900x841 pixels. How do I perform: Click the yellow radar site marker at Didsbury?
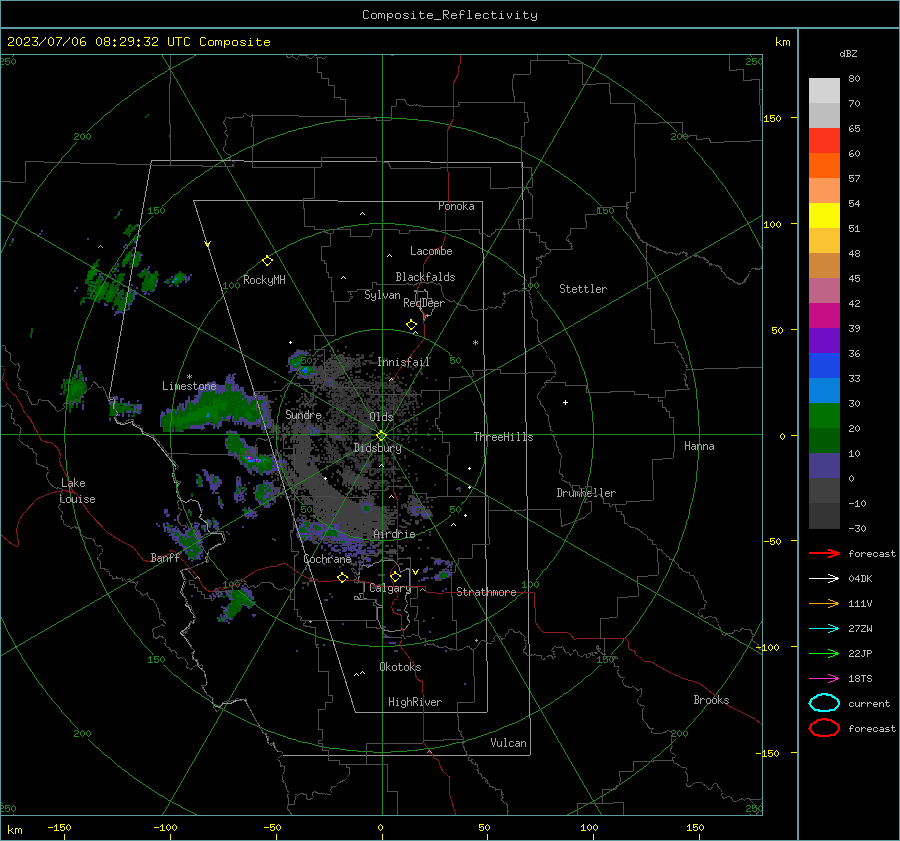click(x=382, y=435)
